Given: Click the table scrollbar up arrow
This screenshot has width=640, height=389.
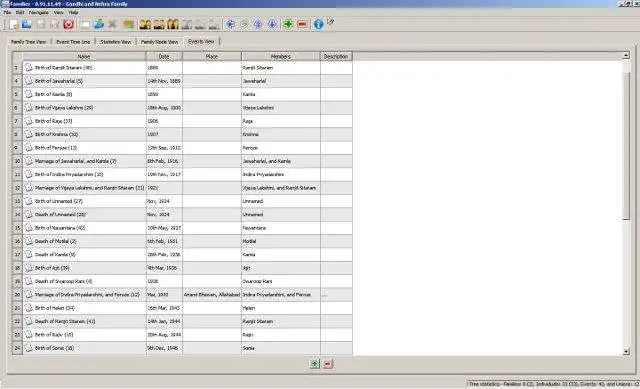Looking at the screenshot, I should click(x=626, y=55).
